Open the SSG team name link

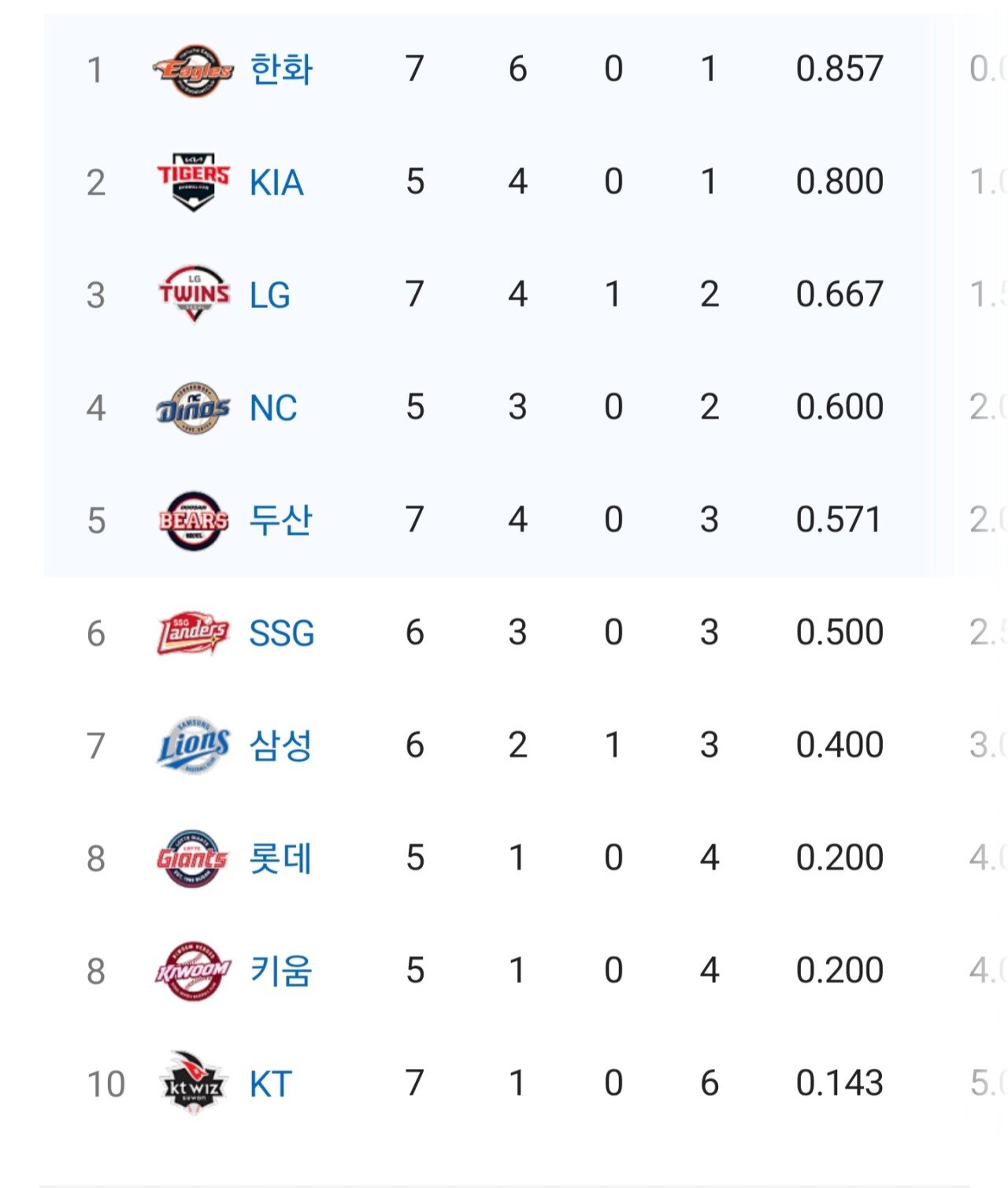click(x=282, y=633)
